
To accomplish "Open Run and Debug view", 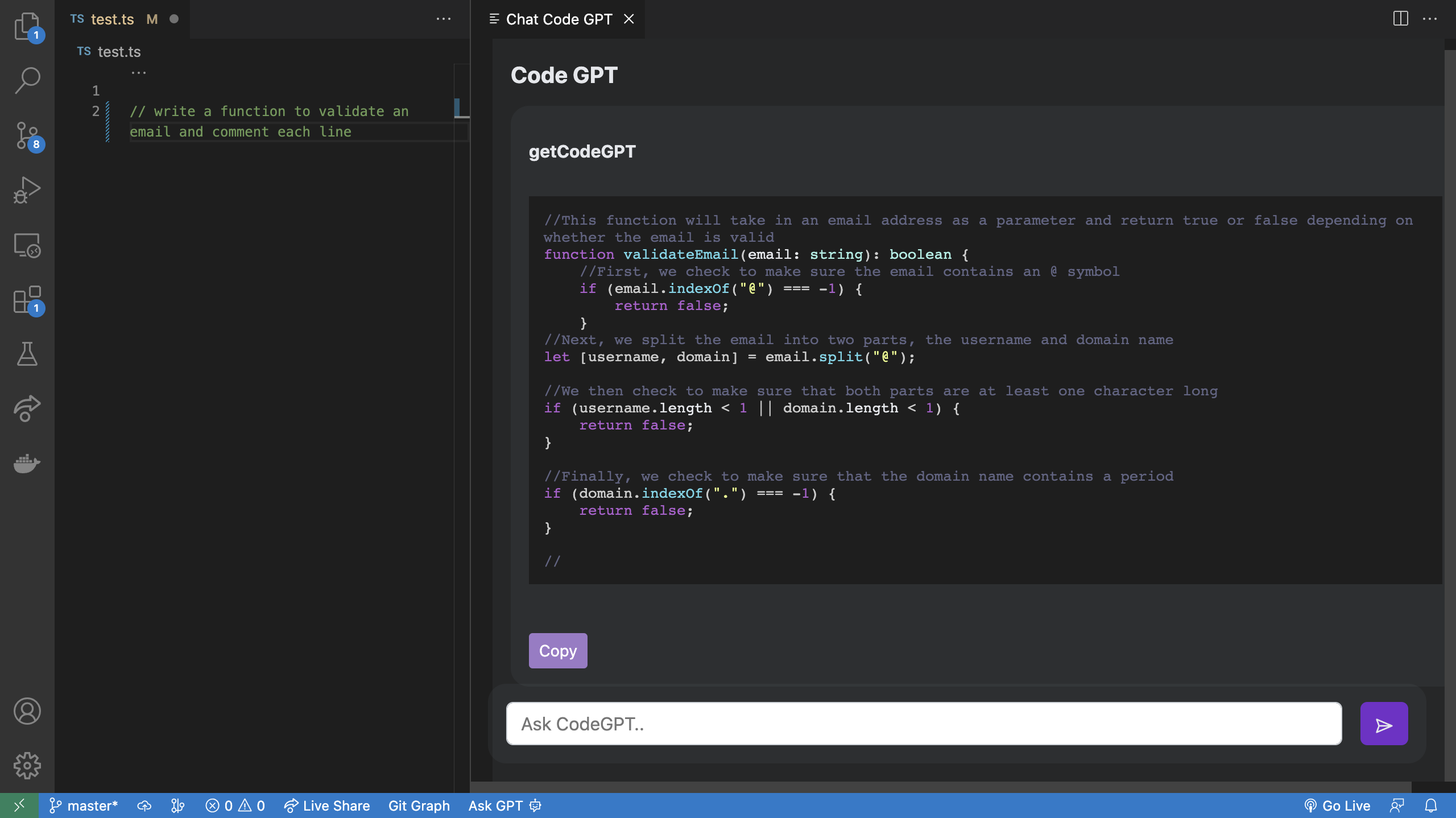I will tap(27, 189).
